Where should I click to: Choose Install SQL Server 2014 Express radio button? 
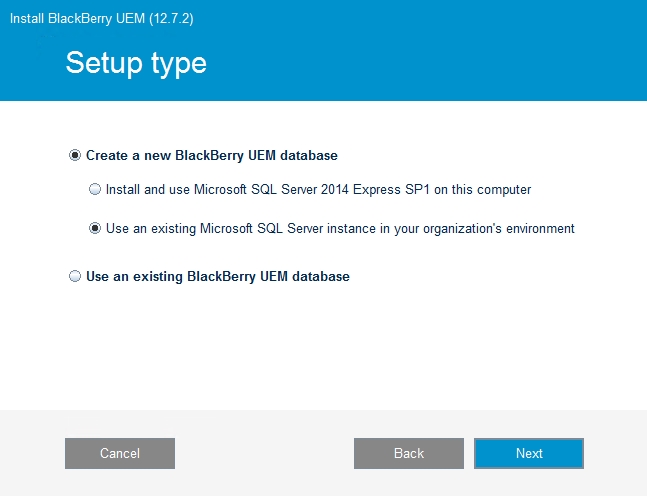[95, 189]
